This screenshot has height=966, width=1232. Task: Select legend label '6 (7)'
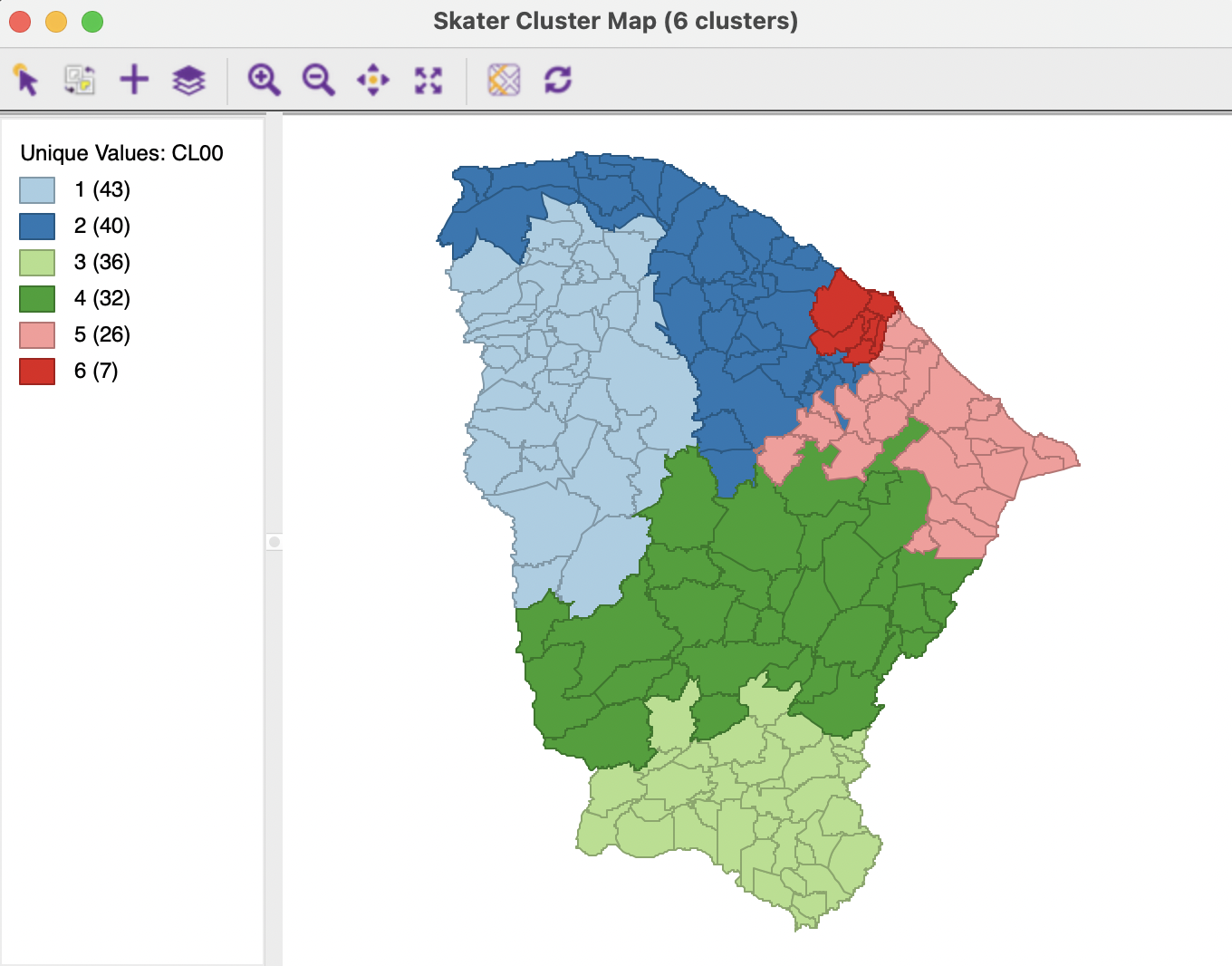click(x=96, y=371)
